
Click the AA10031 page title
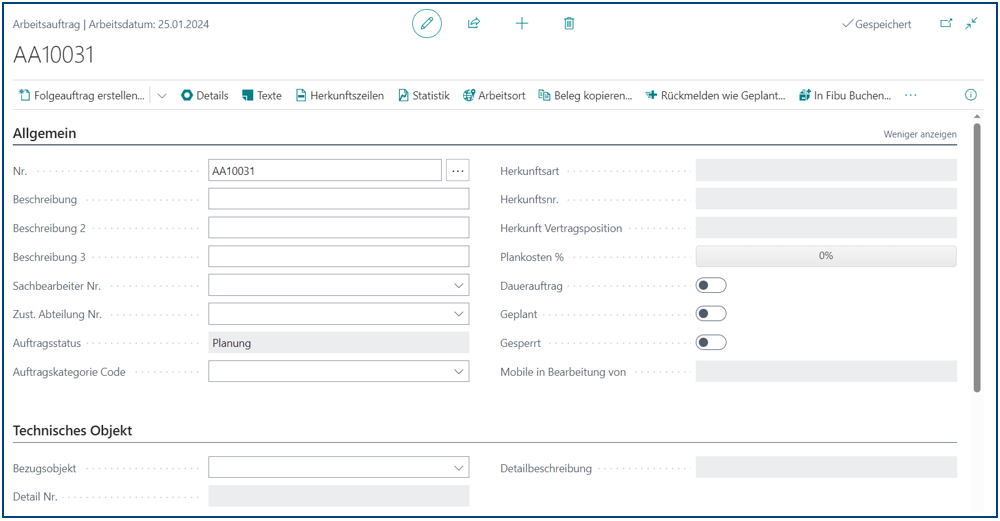pos(54,55)
